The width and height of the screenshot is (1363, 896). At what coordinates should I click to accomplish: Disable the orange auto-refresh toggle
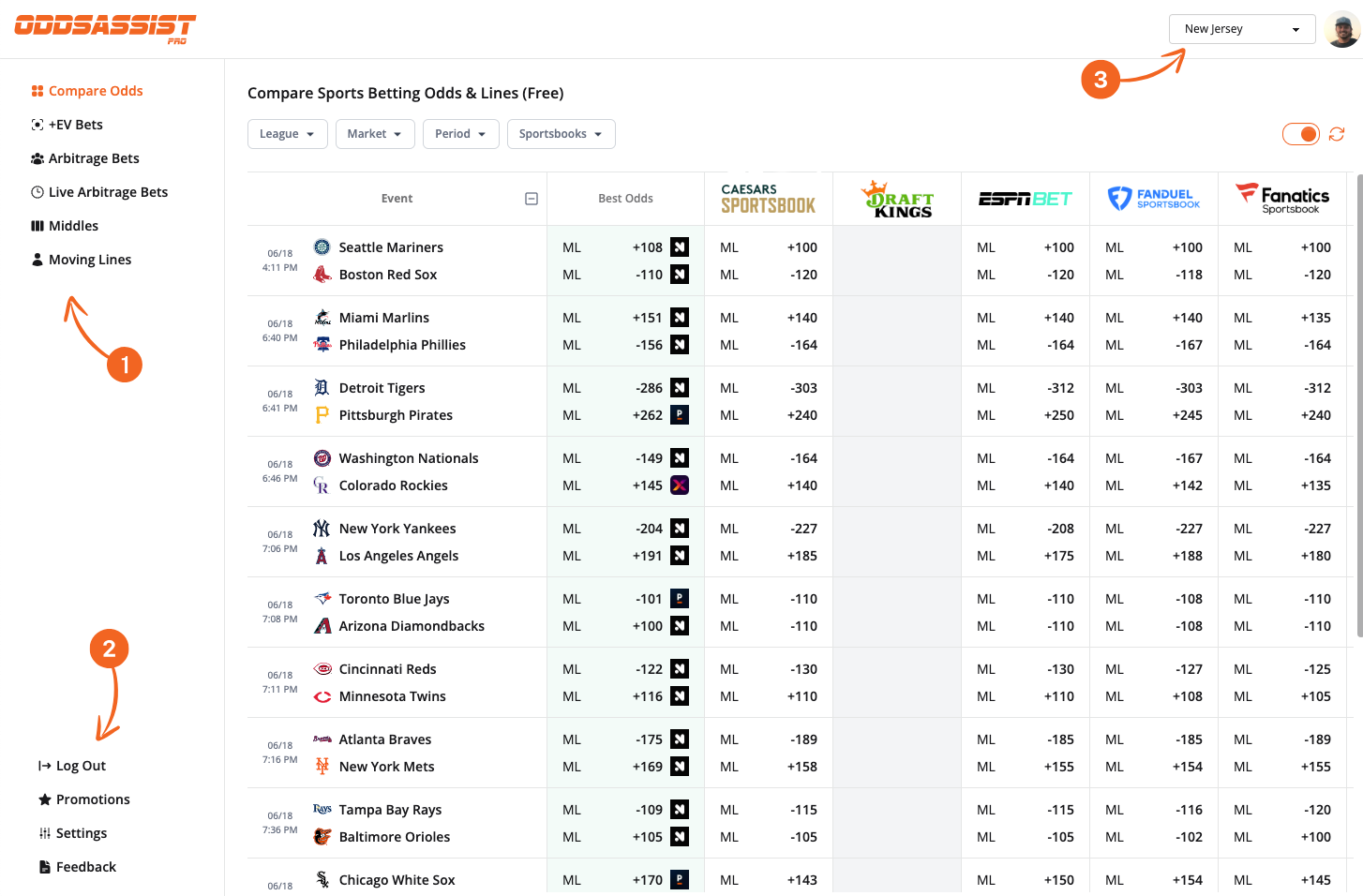pos(1300,133)
